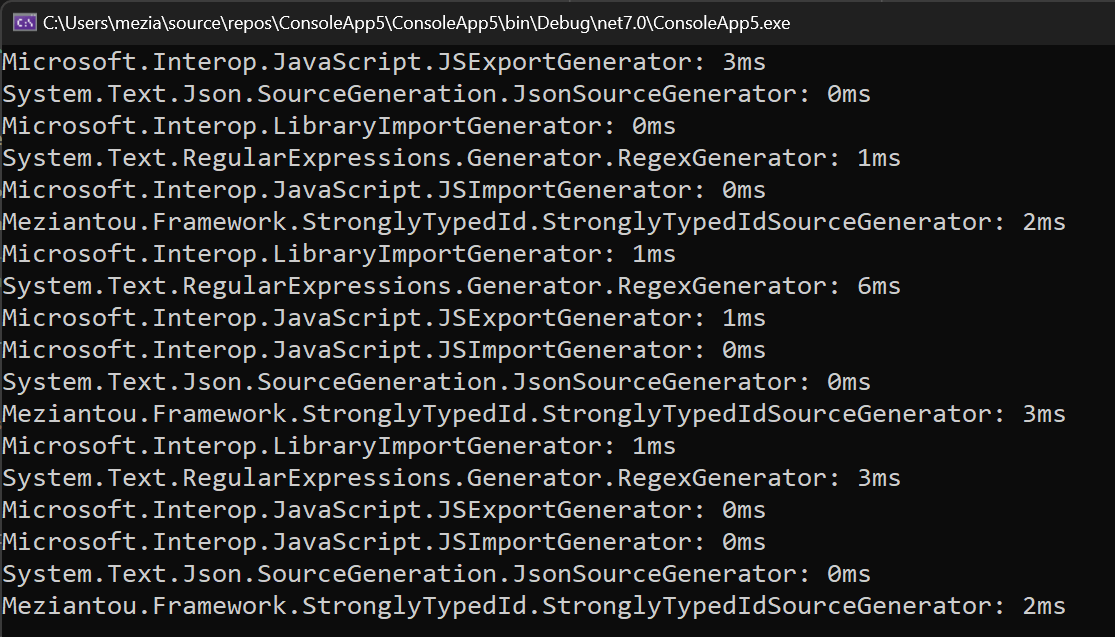Click the last JSImportGenerator 0ms line

point(383,542)
